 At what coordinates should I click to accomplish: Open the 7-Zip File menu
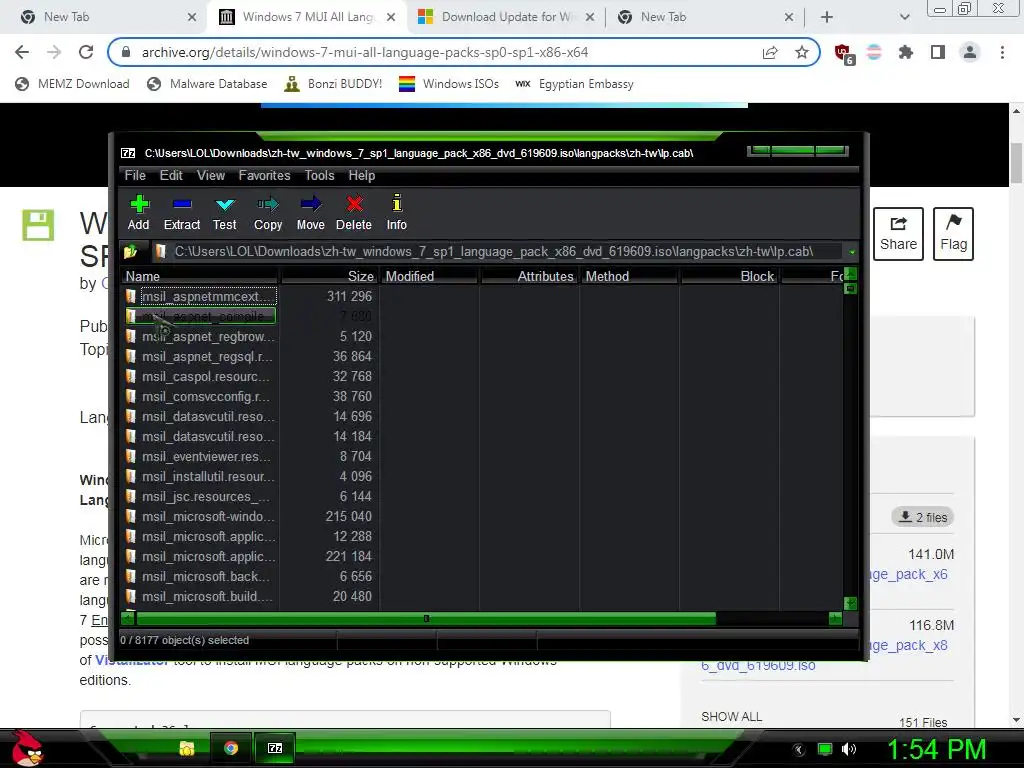tap(135, 176)
